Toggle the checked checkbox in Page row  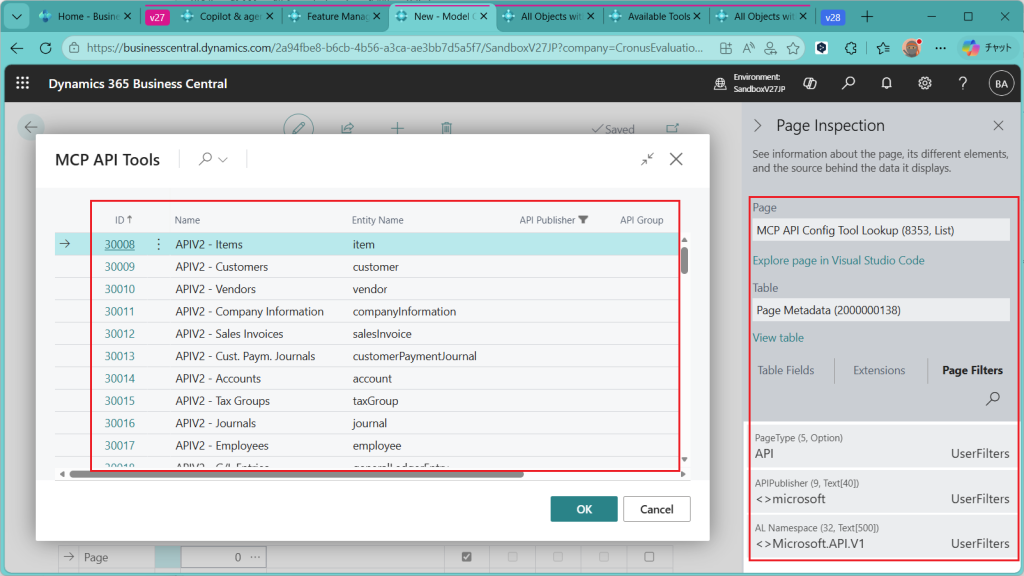[466, 557]
